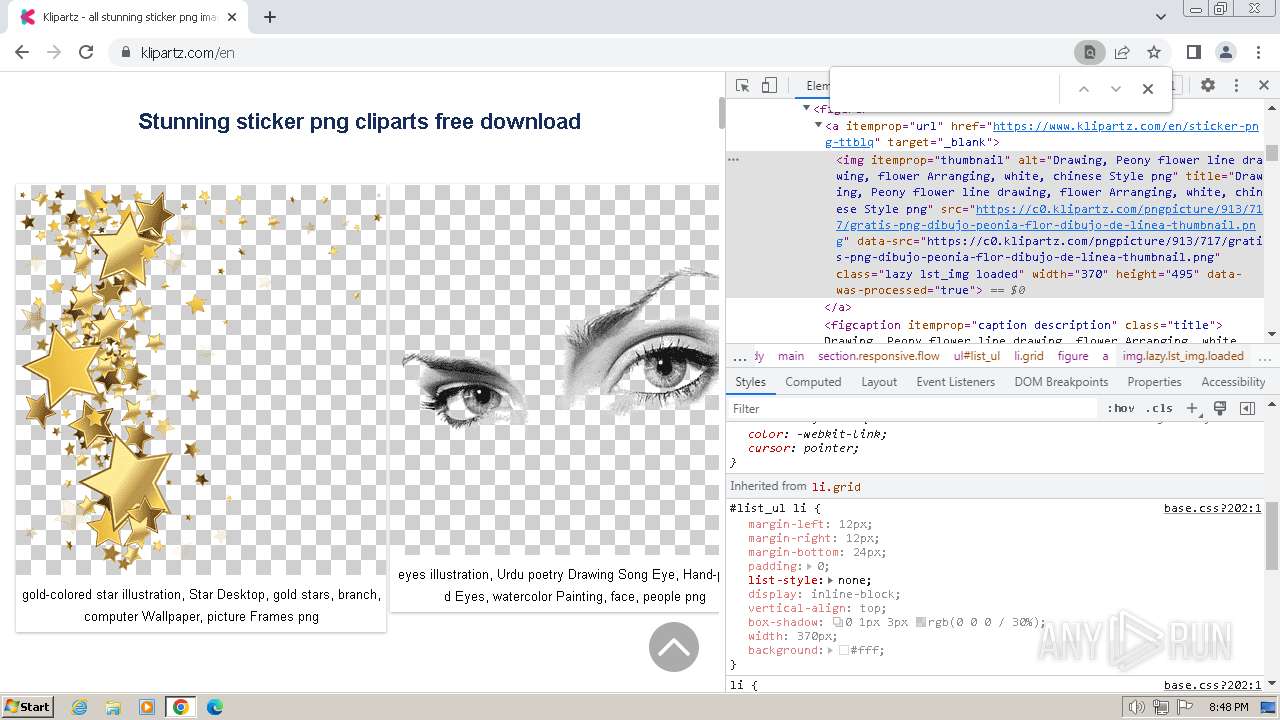Jump to next find result
The image size is (1280, 720).
(x=1116, y=89)
